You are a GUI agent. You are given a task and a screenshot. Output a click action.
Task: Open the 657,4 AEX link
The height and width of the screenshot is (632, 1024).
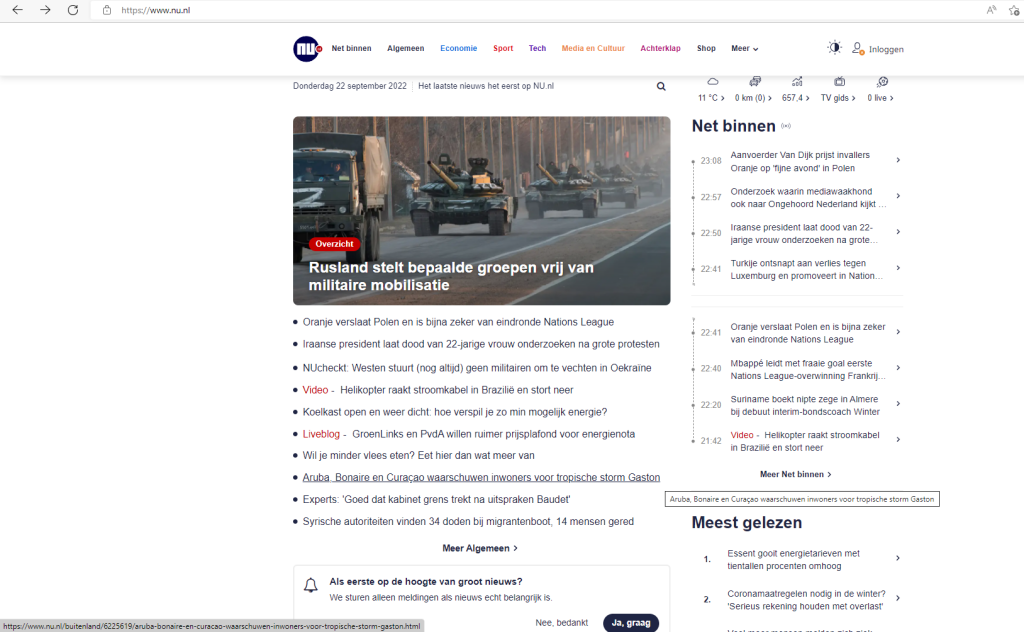coord(795,98)
